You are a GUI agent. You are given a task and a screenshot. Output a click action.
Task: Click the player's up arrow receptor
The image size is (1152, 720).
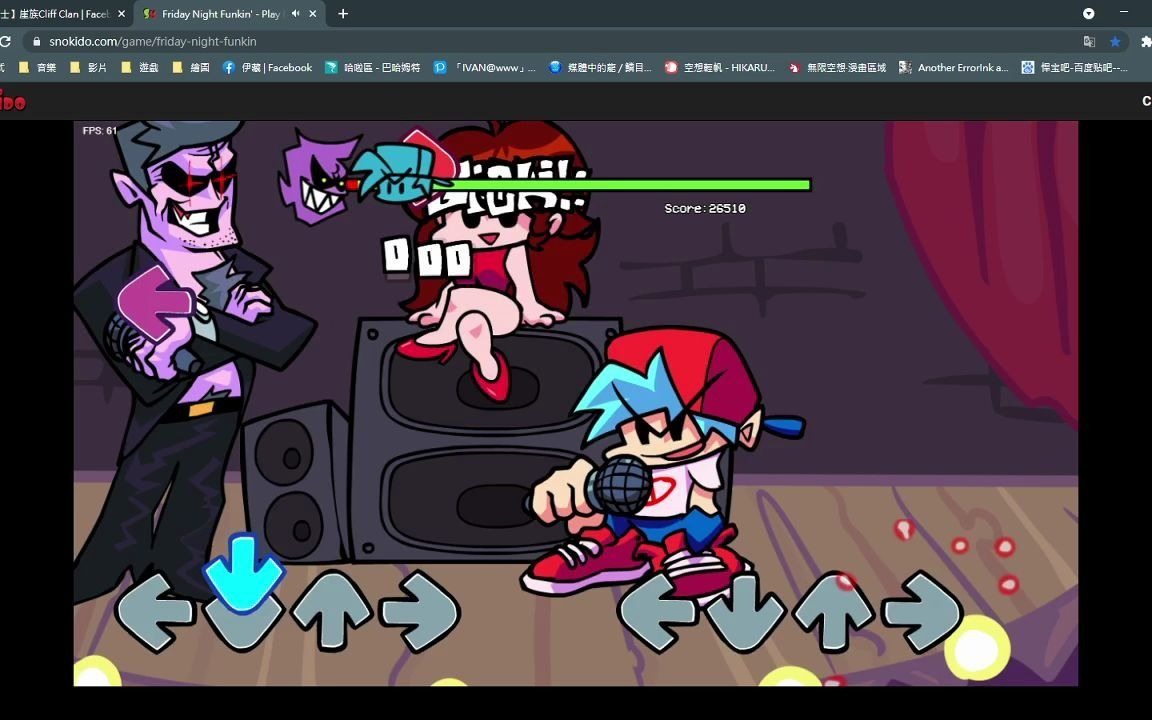[x=833, y=611]
